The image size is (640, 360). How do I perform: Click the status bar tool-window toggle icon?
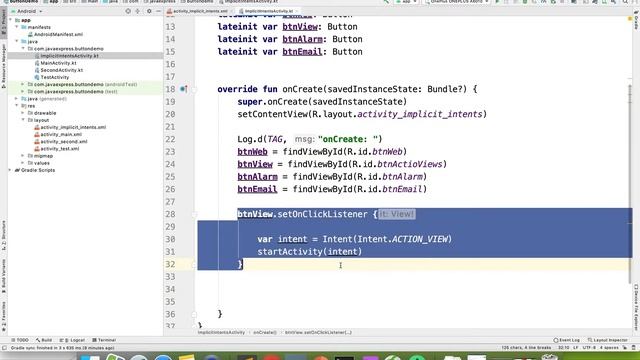(4, 348)
